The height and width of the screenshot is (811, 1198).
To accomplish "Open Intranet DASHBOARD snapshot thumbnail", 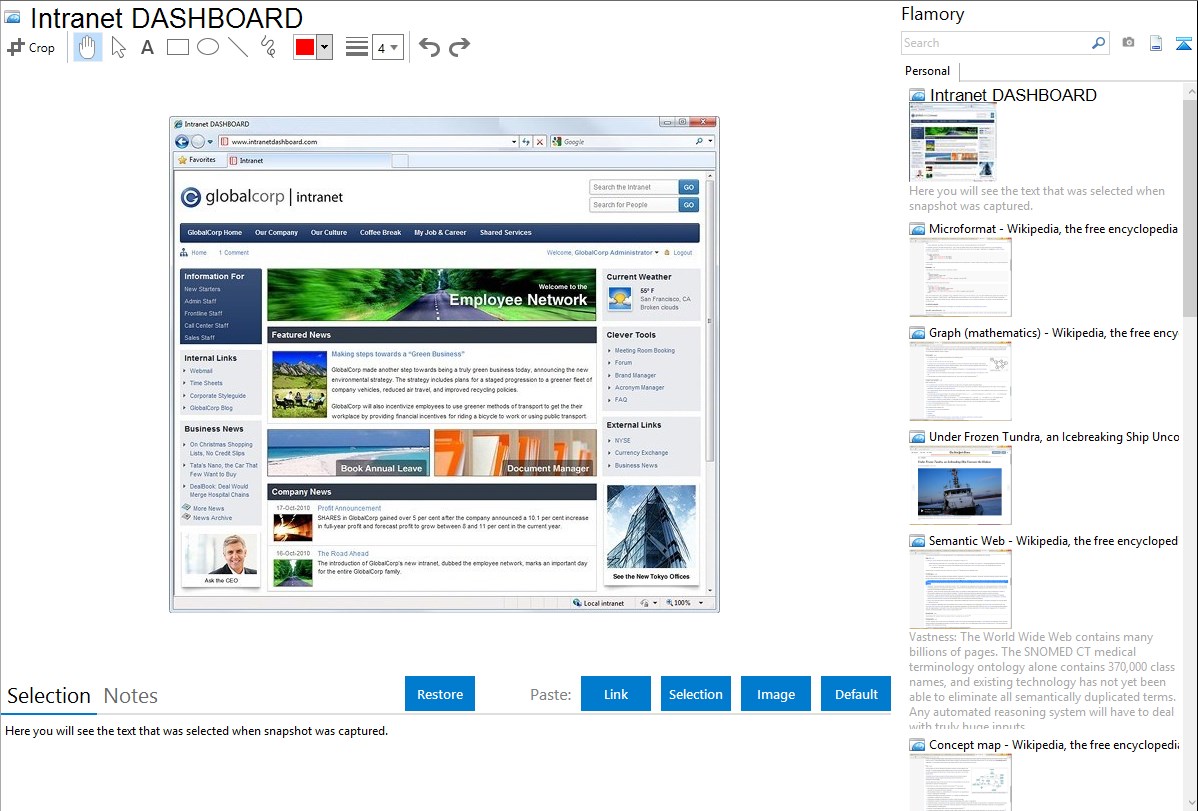I will click(953, 143).
